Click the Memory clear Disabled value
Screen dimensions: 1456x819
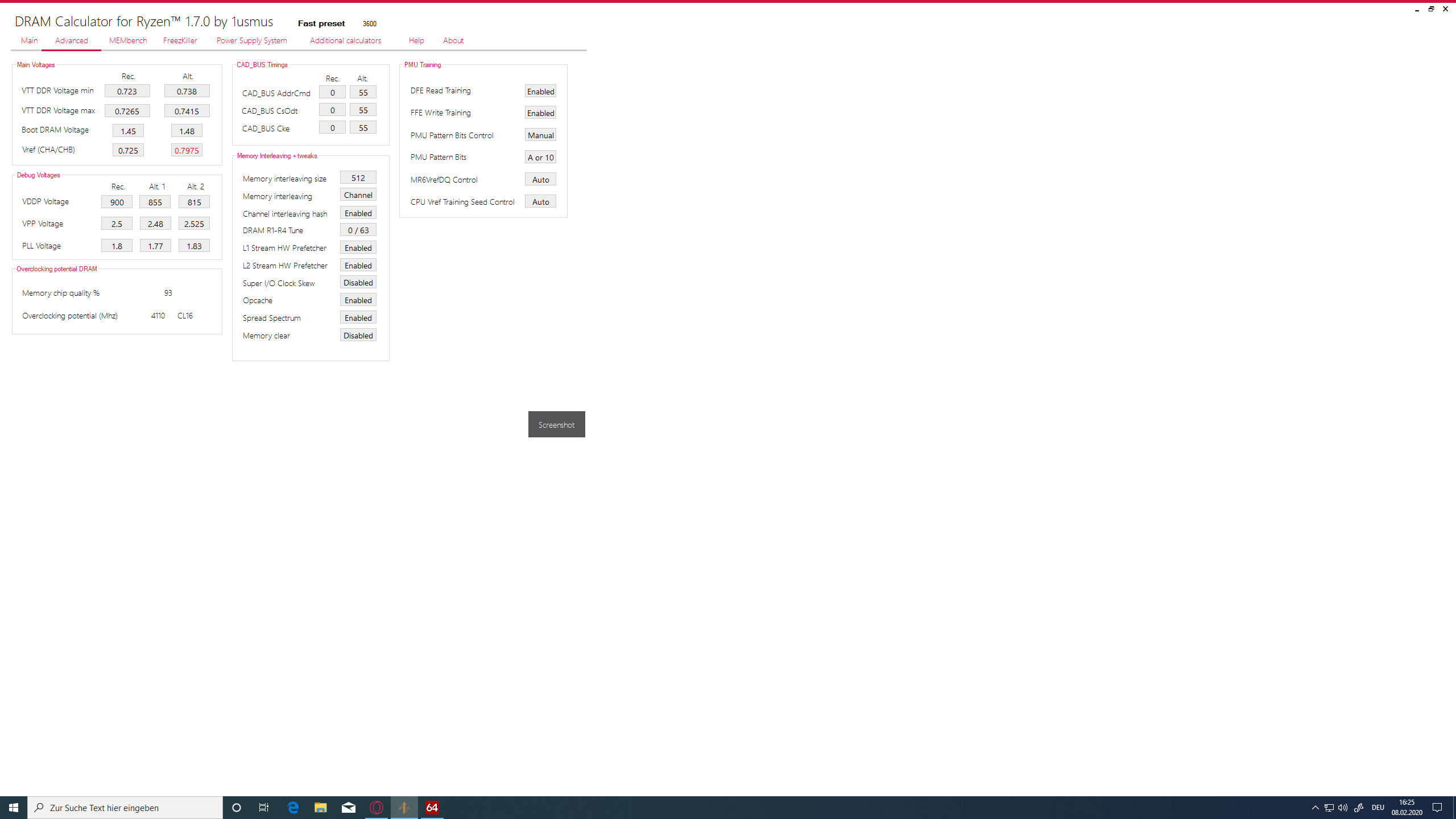click(x=358, y=336)
